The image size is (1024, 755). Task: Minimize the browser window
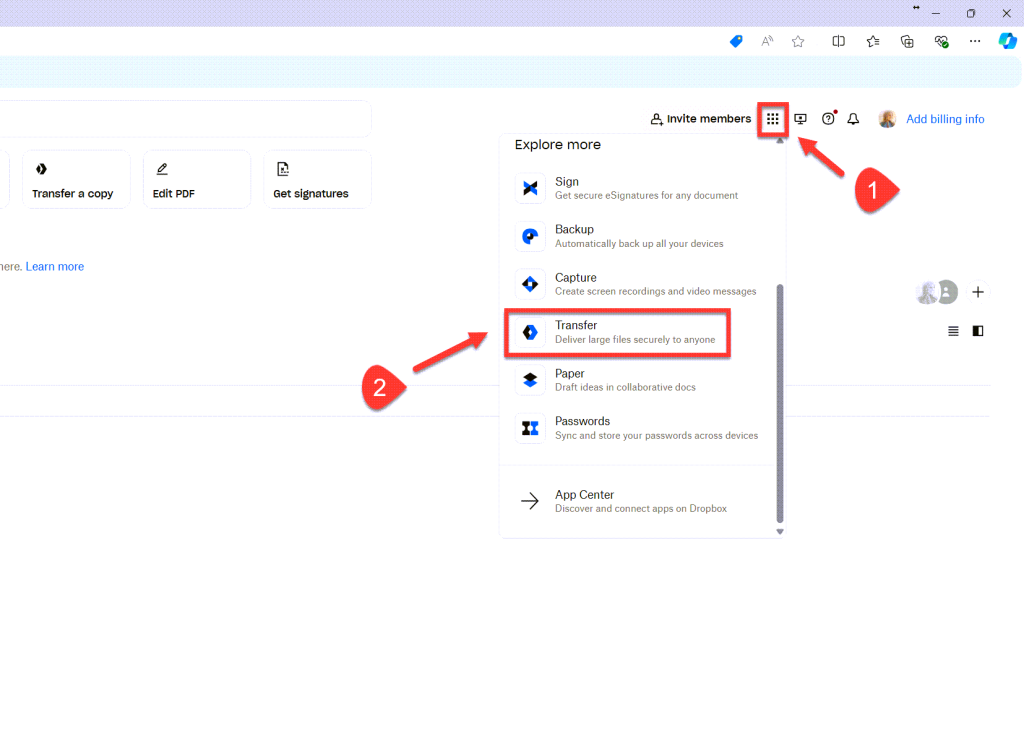[936, 13]
